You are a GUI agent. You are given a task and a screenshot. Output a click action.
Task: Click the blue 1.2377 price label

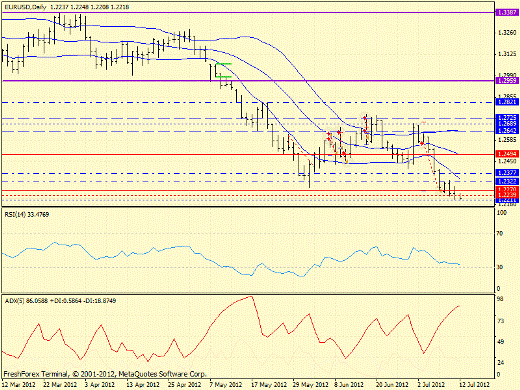pos(507,173)
